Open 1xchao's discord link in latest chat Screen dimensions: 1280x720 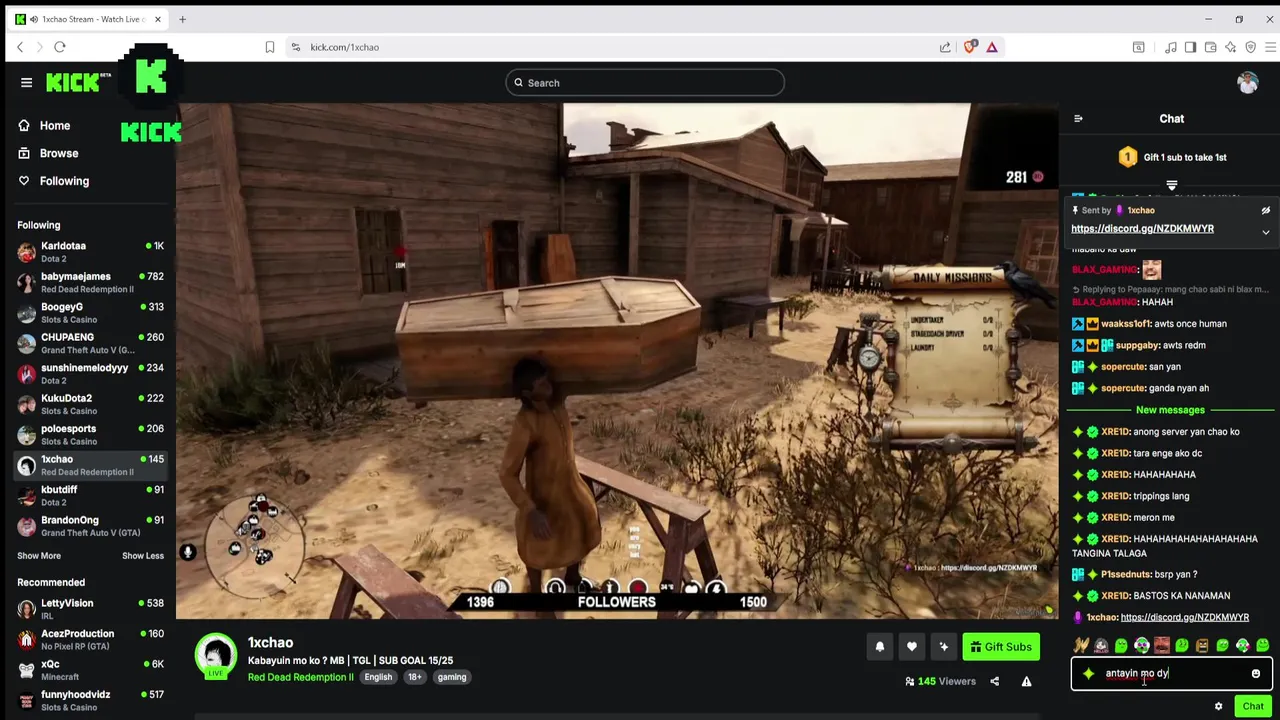click(1185, 618)
